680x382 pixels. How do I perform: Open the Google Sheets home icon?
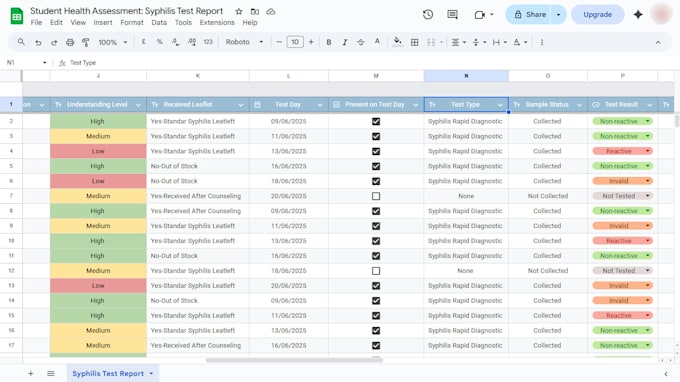tap(17, 16)
